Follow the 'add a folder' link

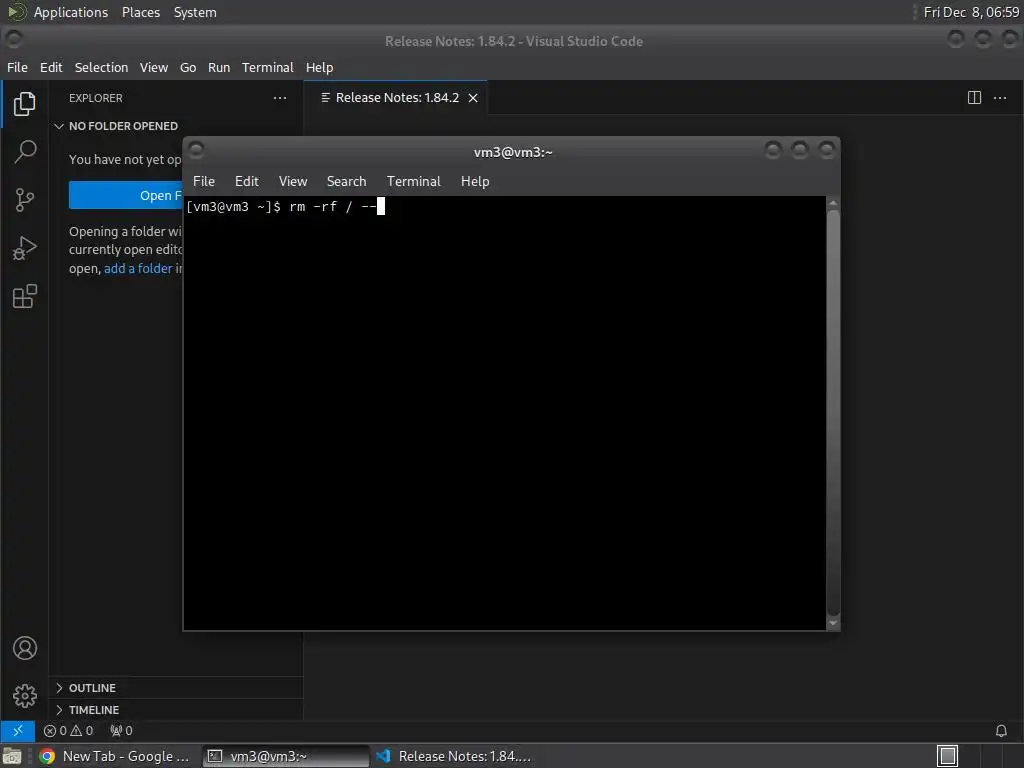click(138, 268)
